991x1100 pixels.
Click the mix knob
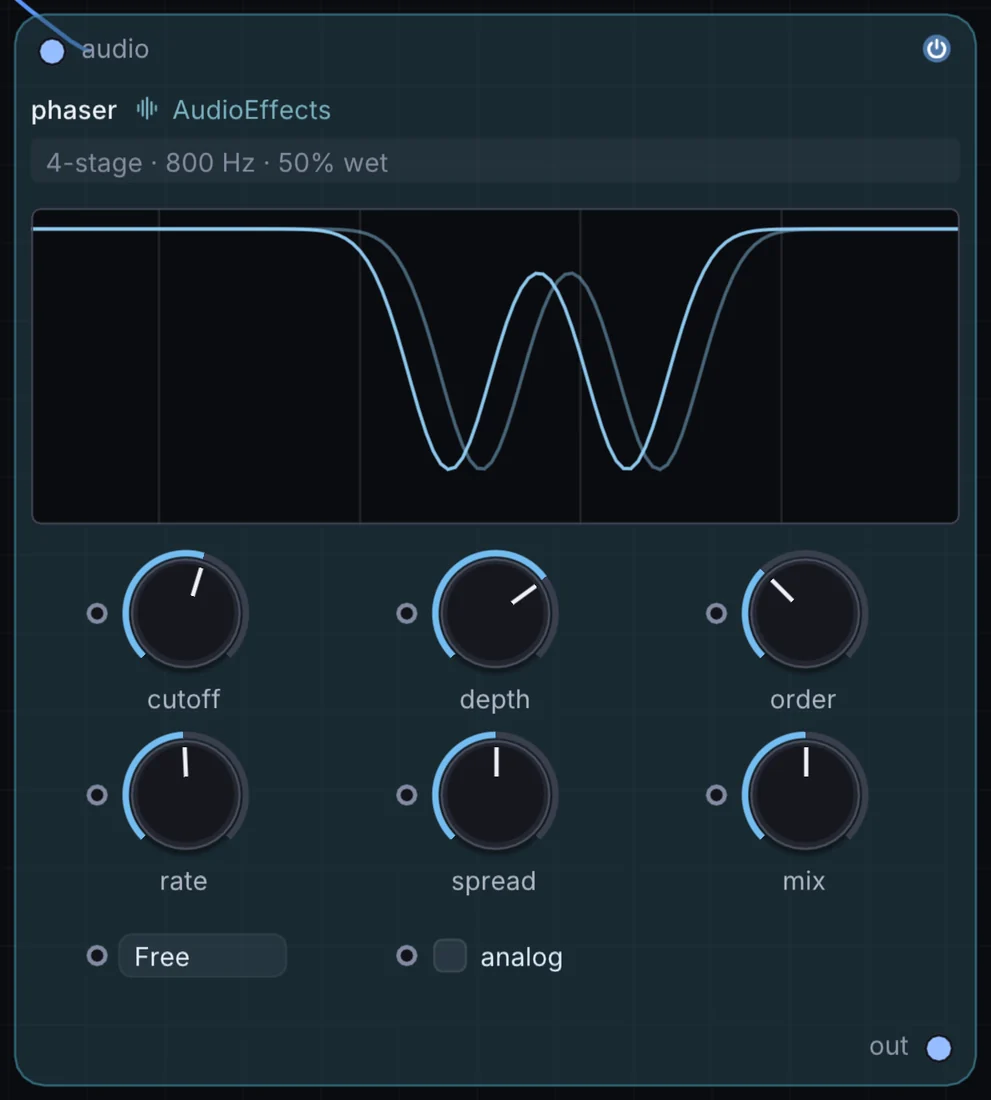804,794
